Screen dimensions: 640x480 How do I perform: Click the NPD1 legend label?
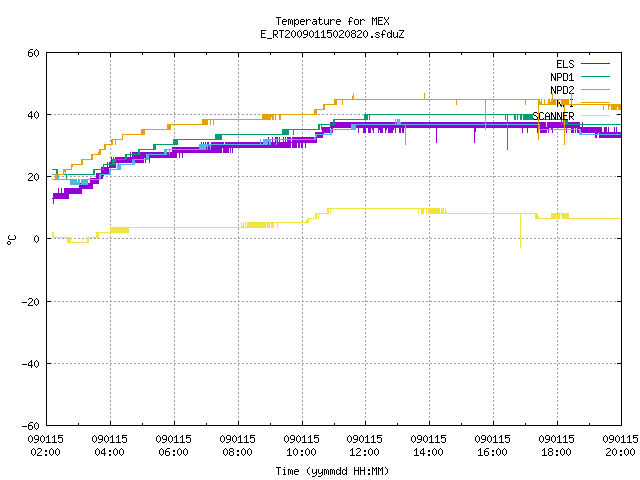(x=562, y=77)
